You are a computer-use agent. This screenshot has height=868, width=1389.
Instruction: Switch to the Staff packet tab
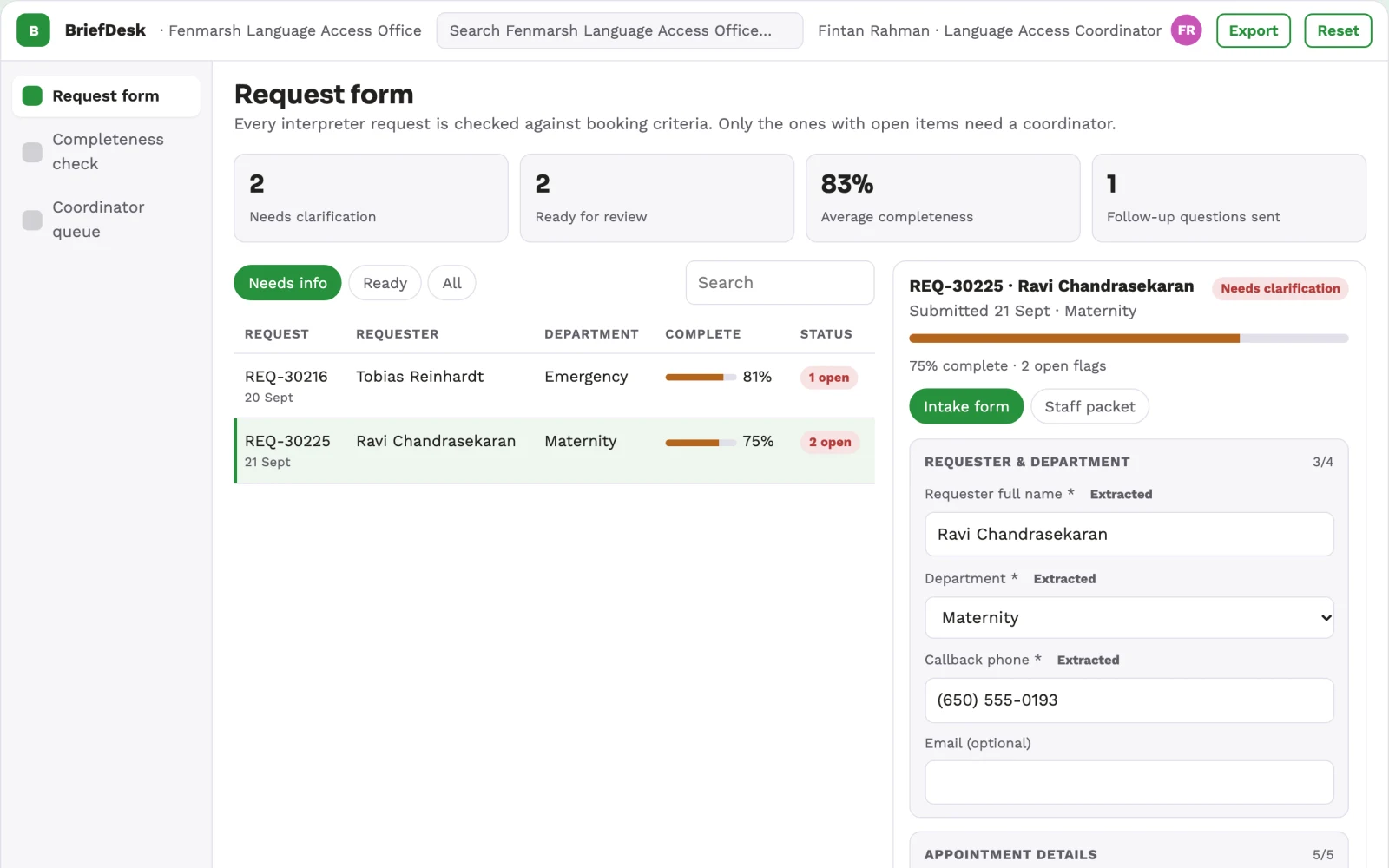coord(1089,406)
